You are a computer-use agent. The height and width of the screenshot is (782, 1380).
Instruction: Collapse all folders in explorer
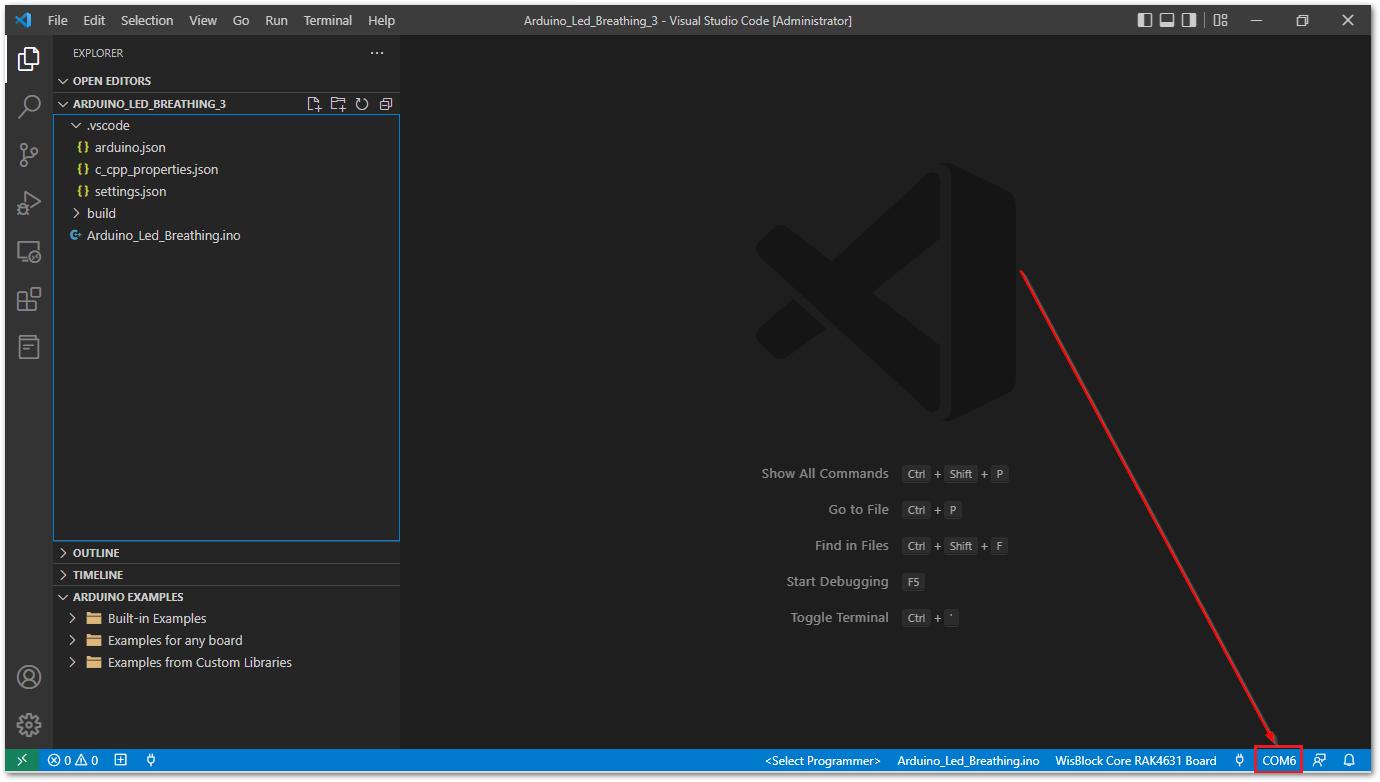click(386, 104)
